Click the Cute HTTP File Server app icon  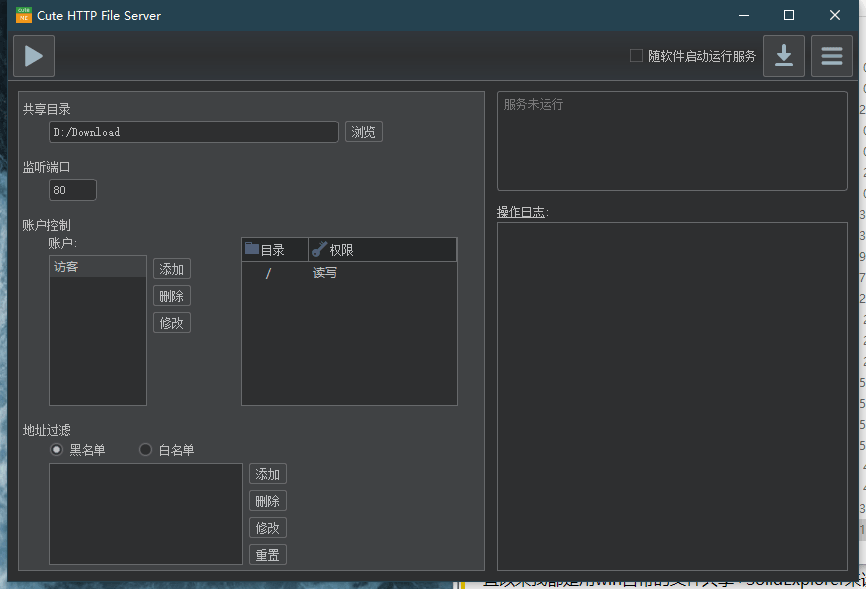click(x=24, y=15)
